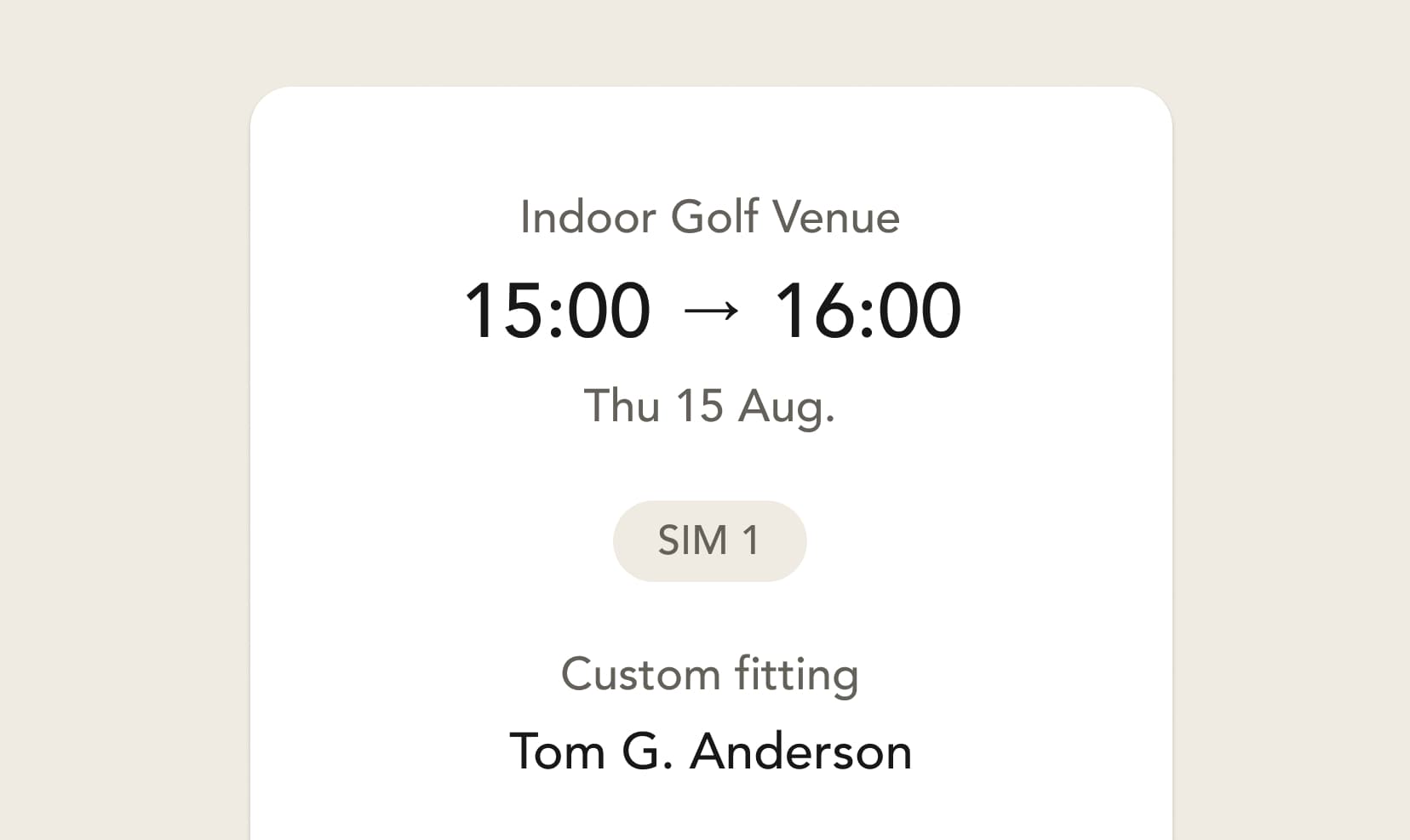1410x840 pixels.
Task: Click the beige background outside the card
Action: click(119, 426)
